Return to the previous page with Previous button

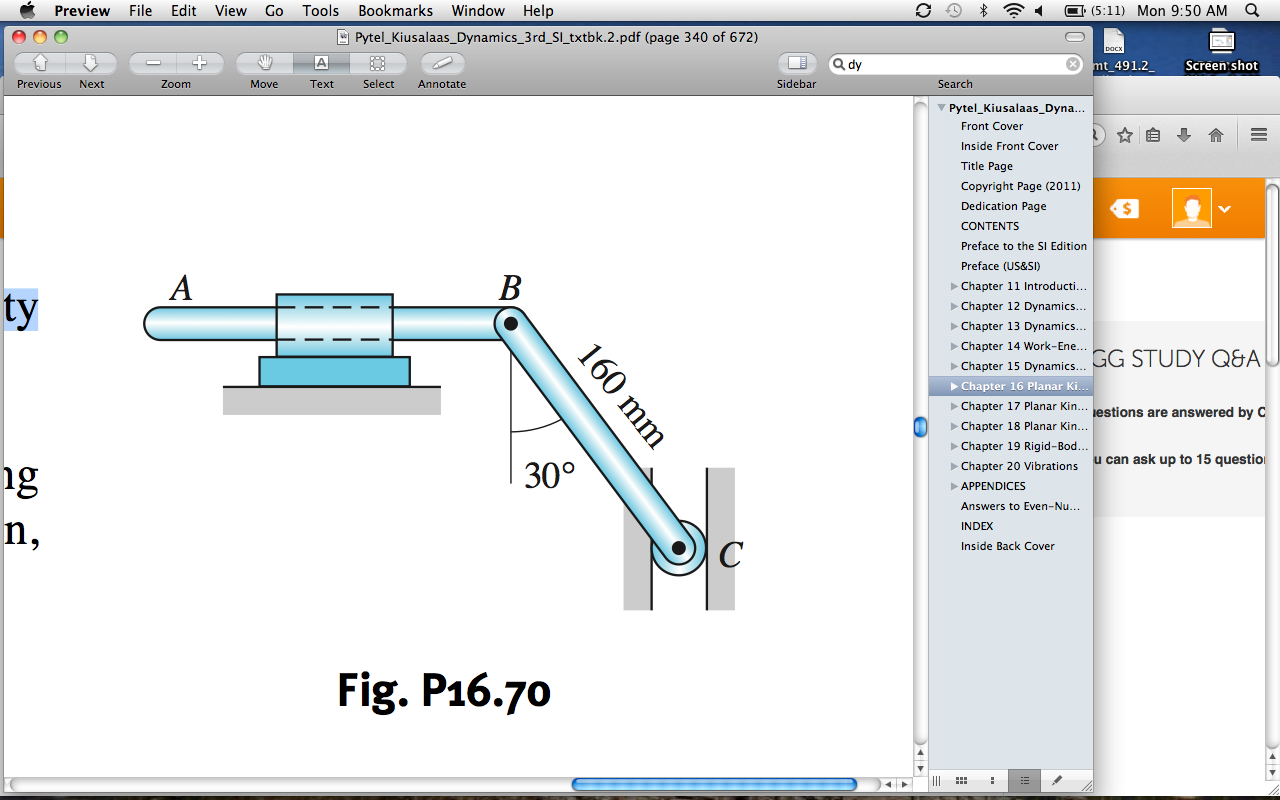(38, 62)
